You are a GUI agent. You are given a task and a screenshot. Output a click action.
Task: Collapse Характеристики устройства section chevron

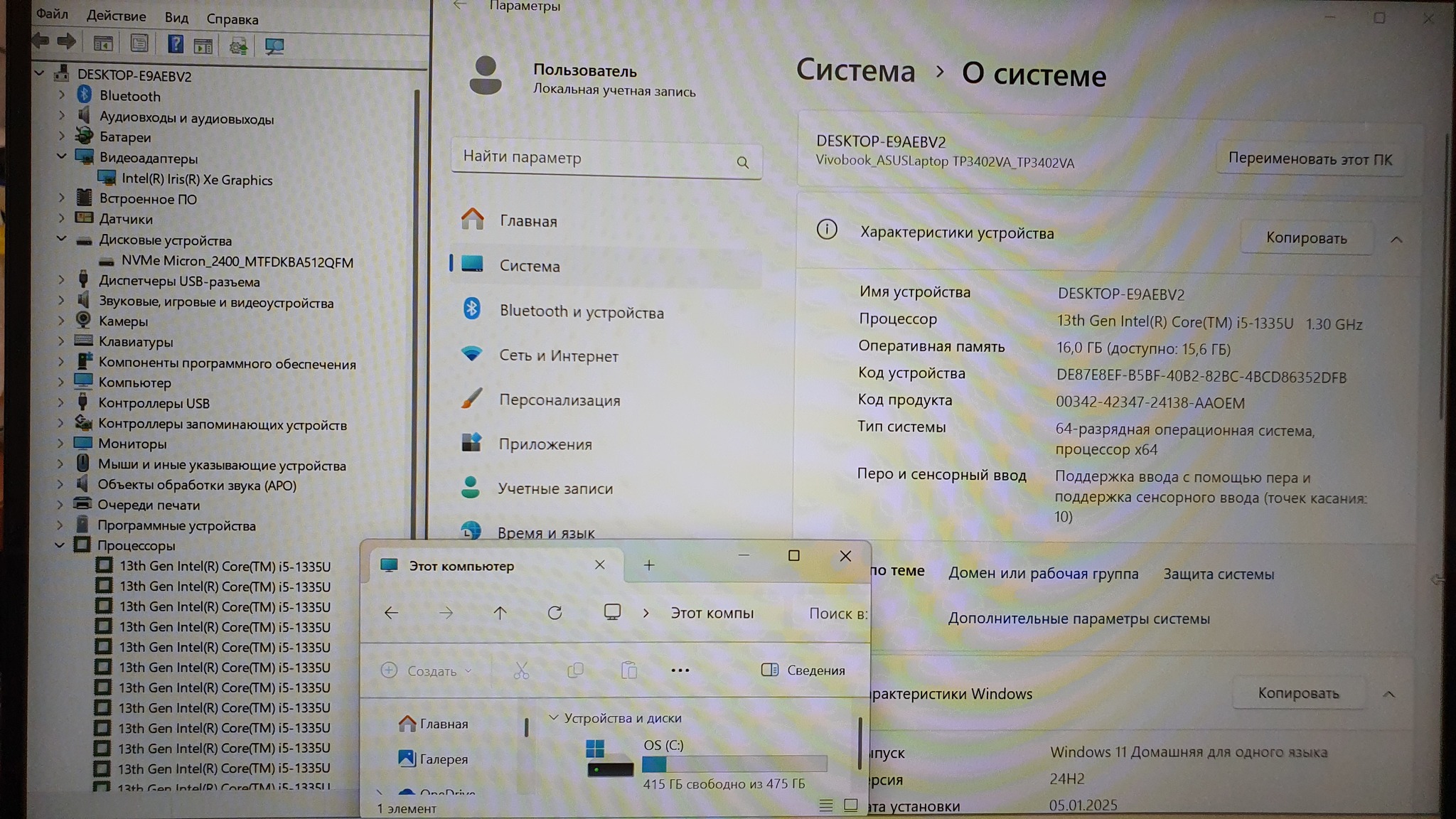[x=1396, y=240]
